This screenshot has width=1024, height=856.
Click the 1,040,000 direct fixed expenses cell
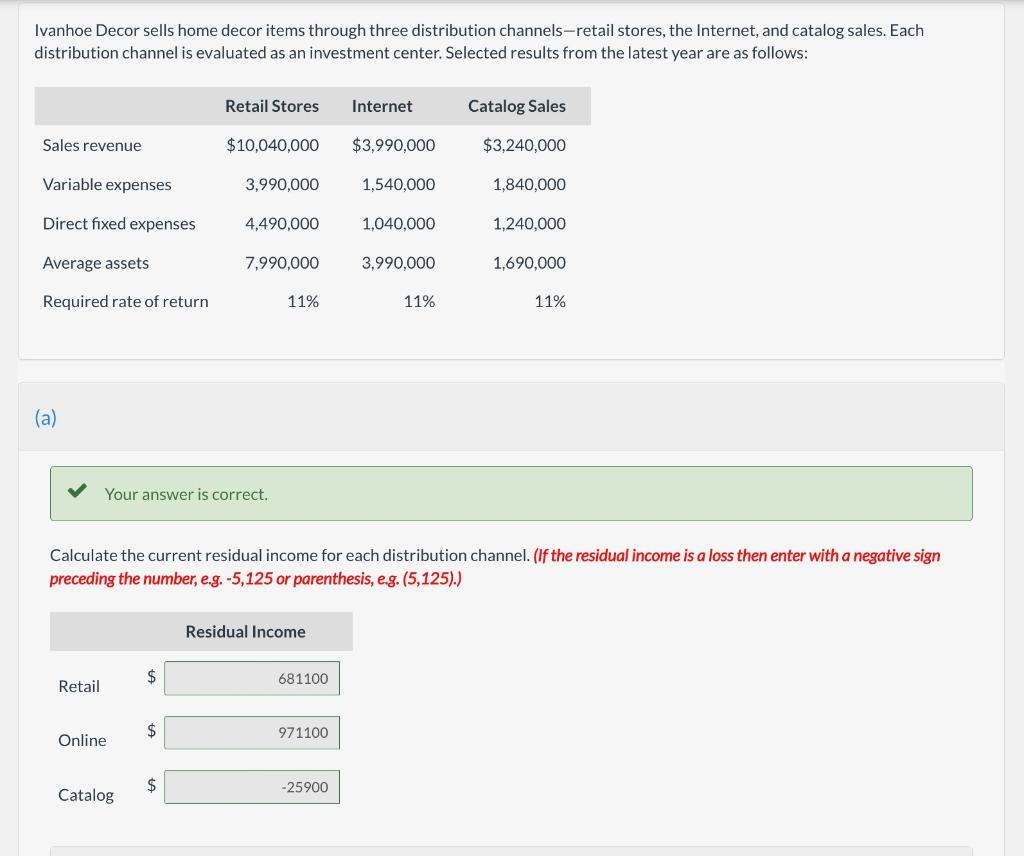[x=398, y=223]
